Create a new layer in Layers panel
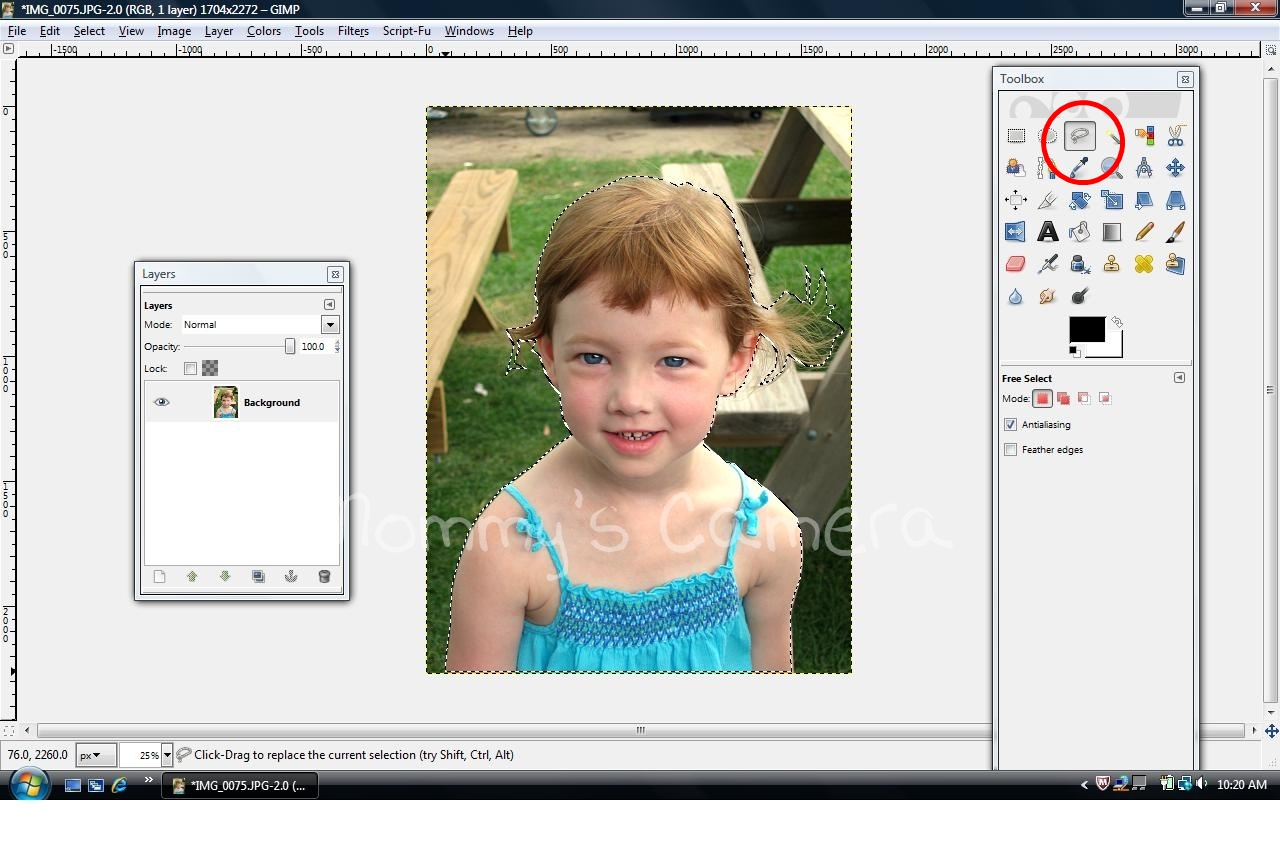This screenshot has height=852, width=1280. click(159, 576)
